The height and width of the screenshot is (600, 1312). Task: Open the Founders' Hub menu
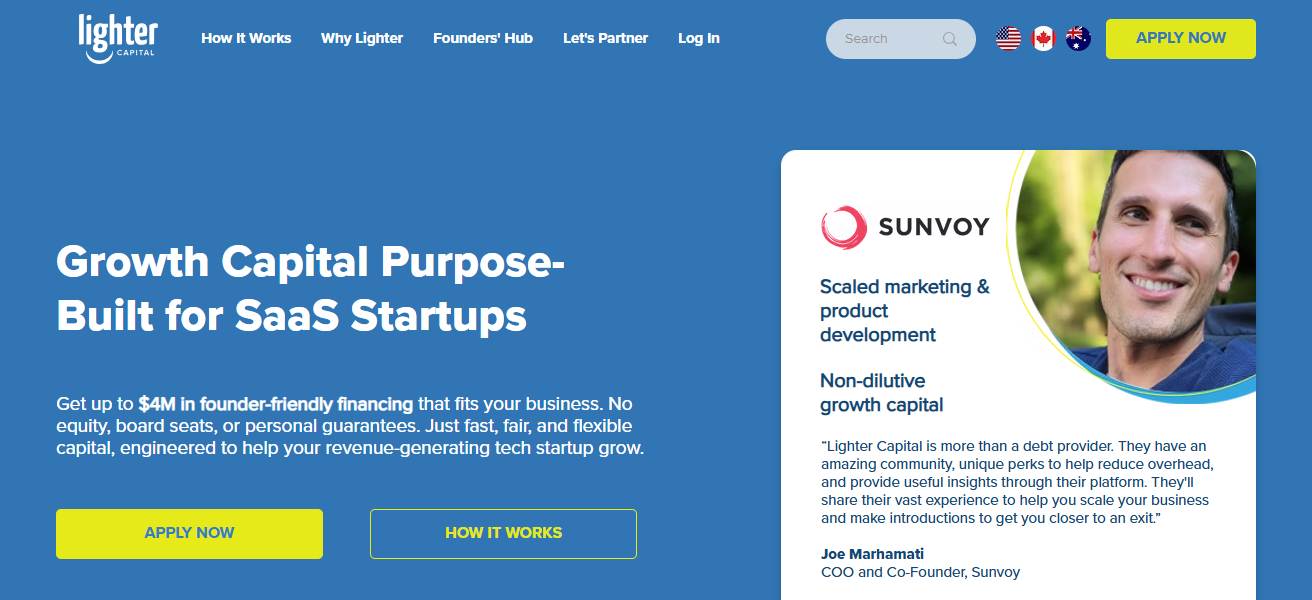click(483, 39)
